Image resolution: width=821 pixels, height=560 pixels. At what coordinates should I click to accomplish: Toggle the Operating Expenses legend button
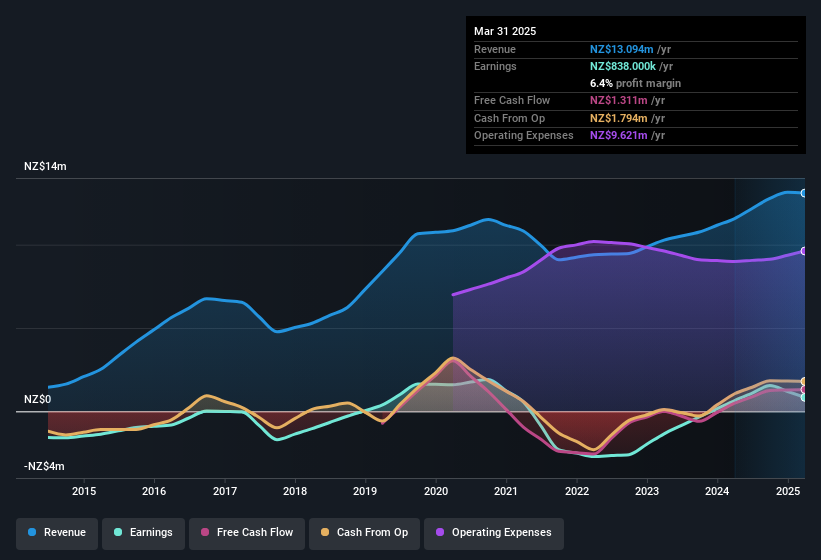point(494,533)
